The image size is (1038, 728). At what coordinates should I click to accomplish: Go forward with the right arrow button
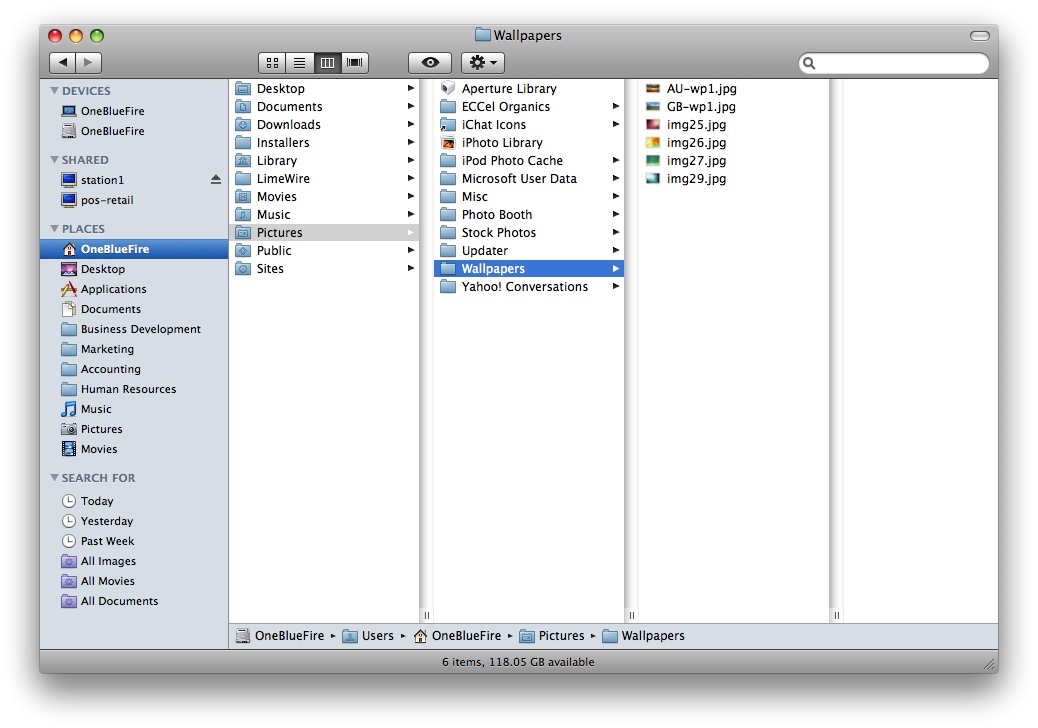click(x=89, y=62)
